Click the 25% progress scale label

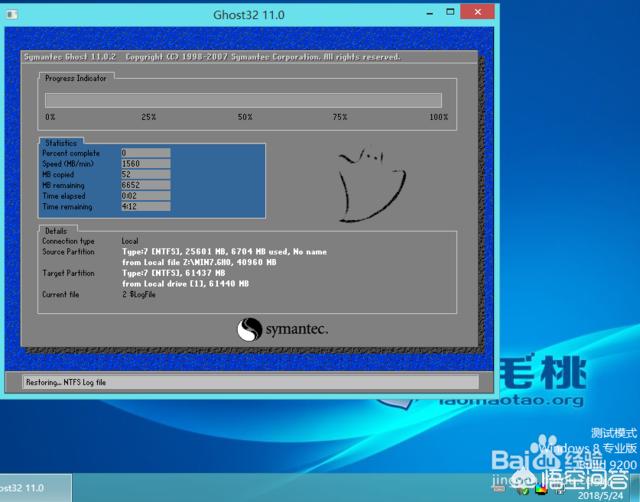click(x=149, y=117)
